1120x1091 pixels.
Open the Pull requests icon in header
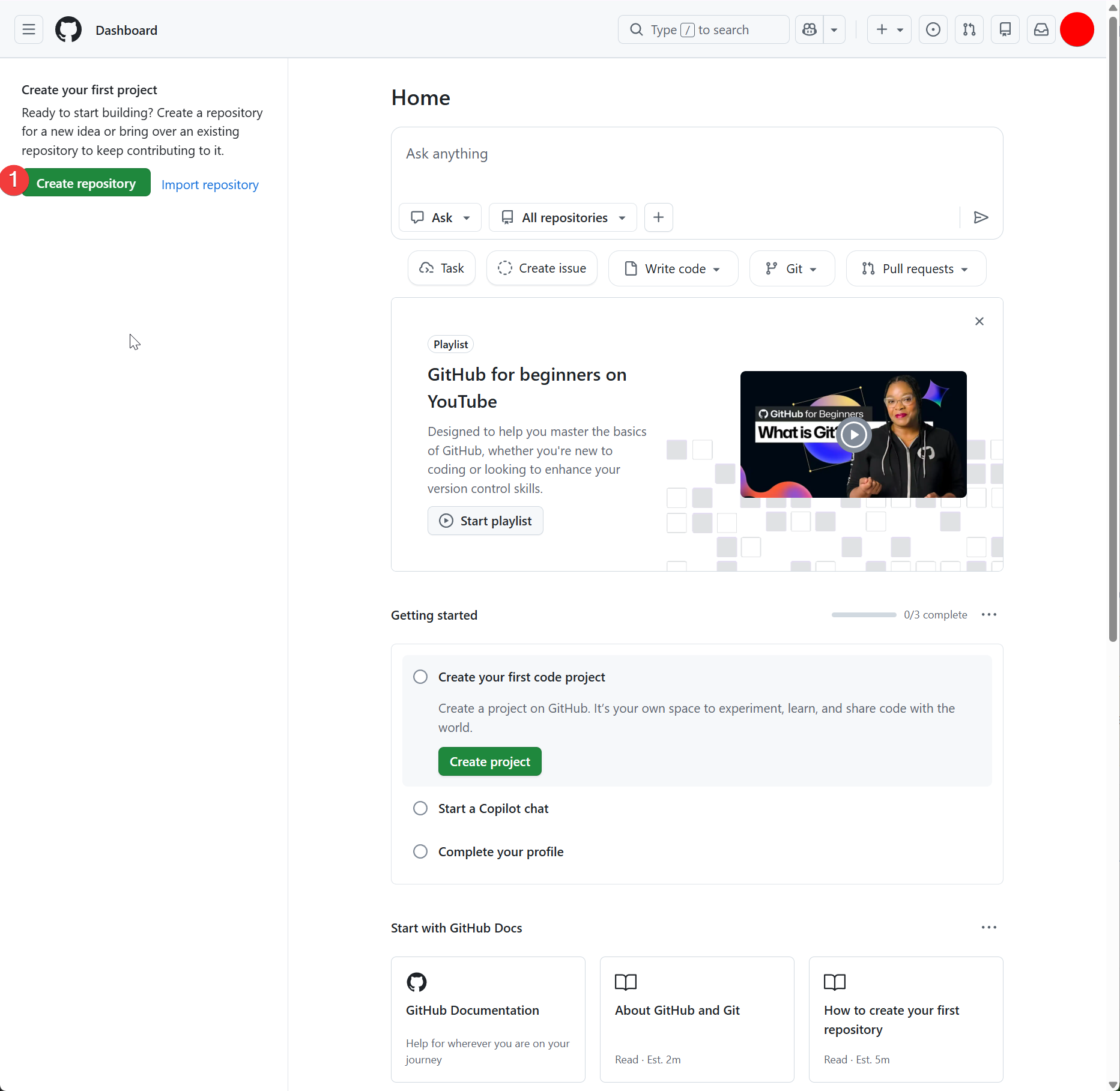pos(969,30)
